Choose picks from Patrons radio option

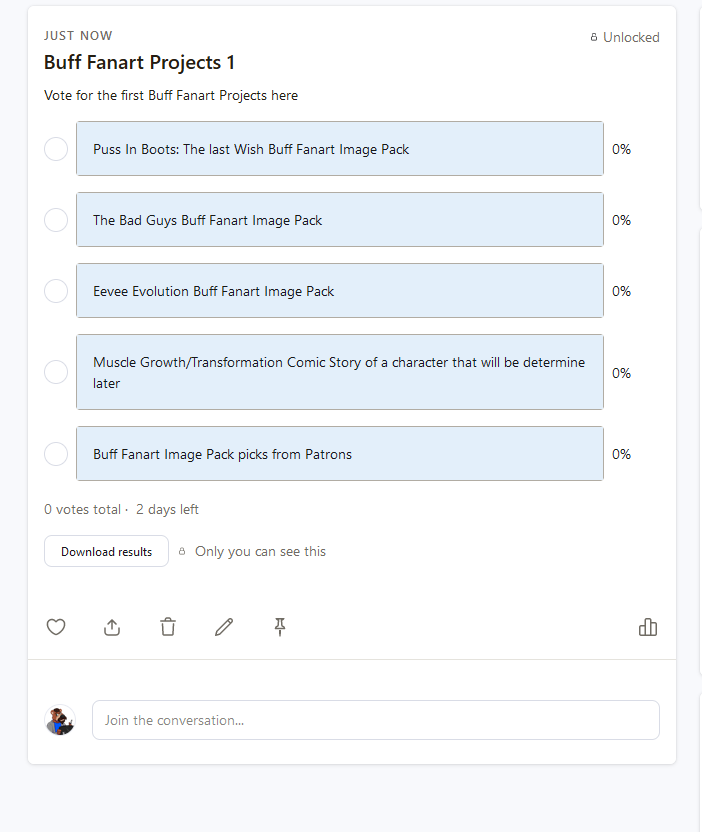(56, 454)
